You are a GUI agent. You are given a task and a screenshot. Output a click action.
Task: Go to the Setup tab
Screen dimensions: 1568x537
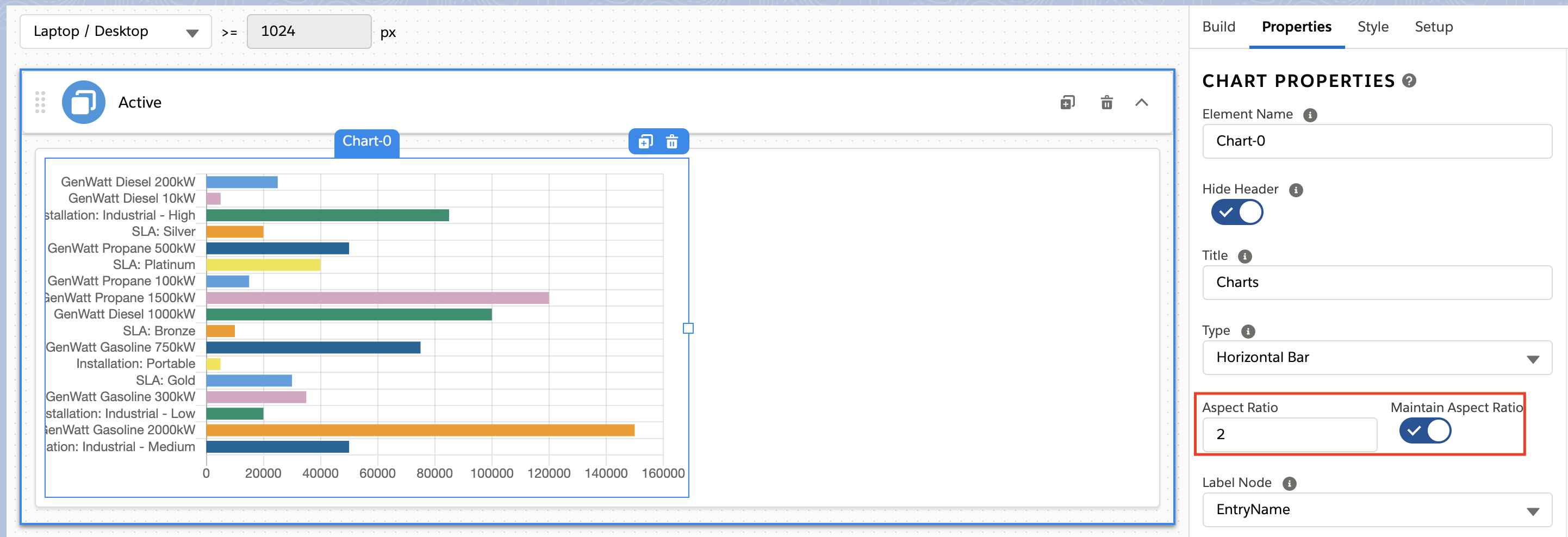(x=1434, y=27)
